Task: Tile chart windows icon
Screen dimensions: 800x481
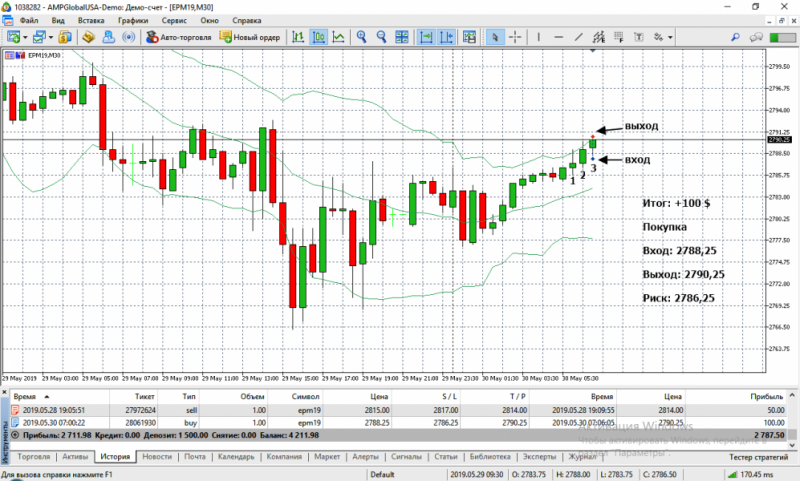Action: [x=402, y=37]
